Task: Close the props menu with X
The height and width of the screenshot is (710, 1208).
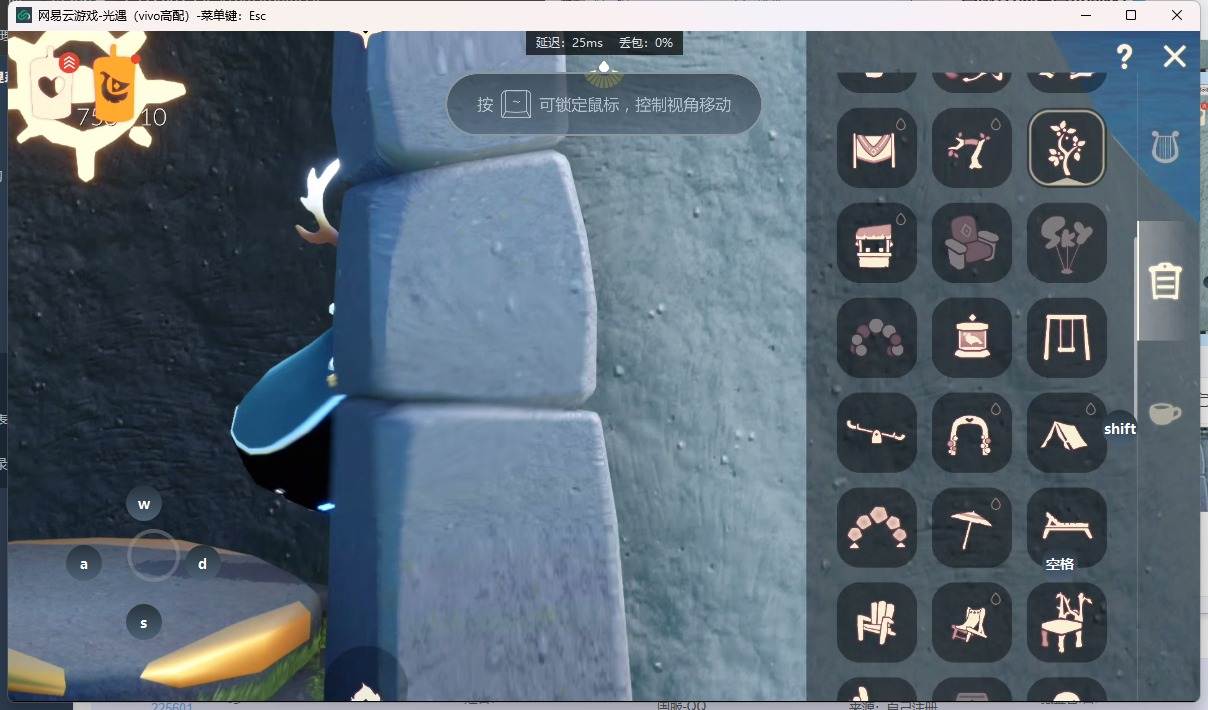Action: coord(1174,56)
